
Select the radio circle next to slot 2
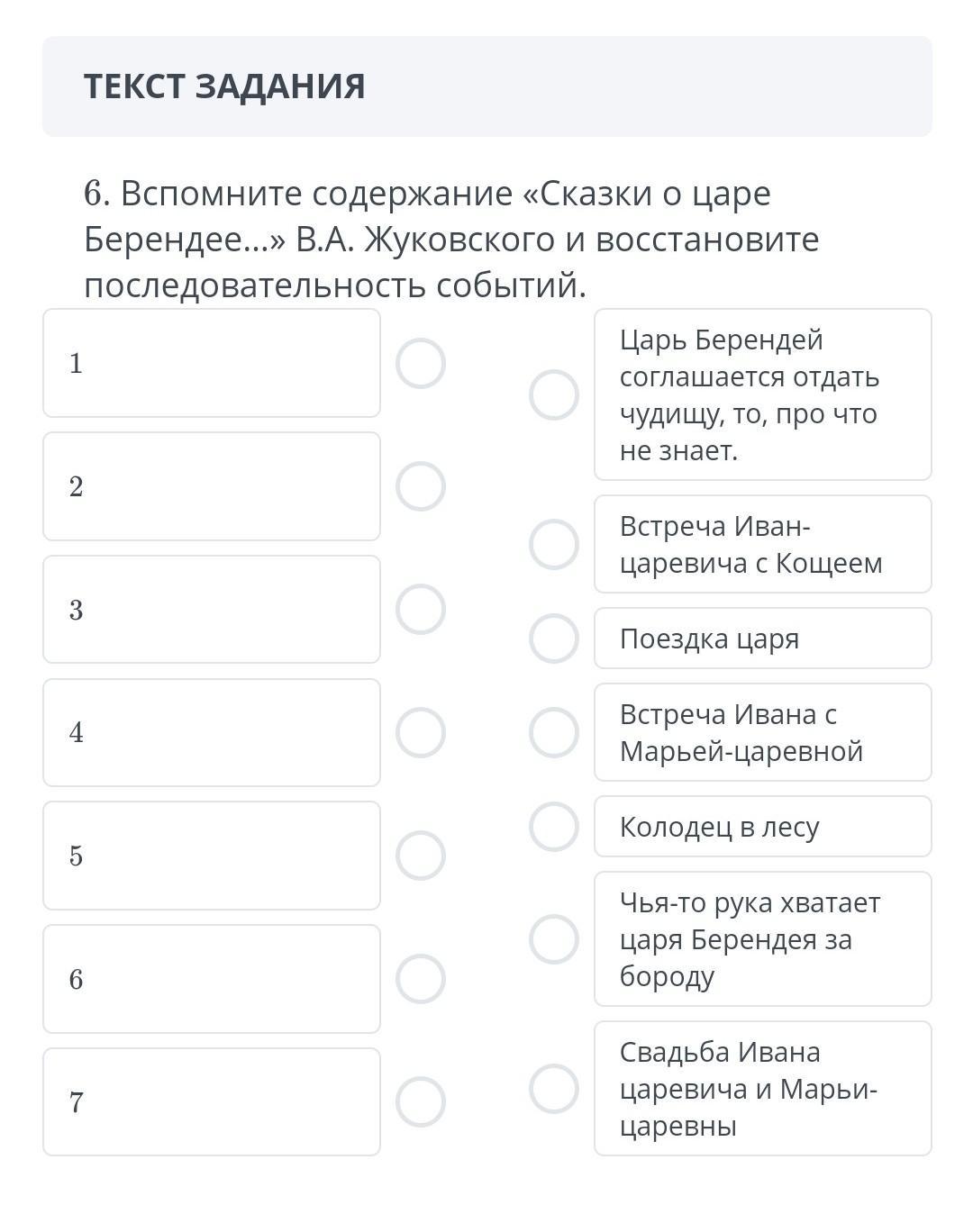[421, 486]
